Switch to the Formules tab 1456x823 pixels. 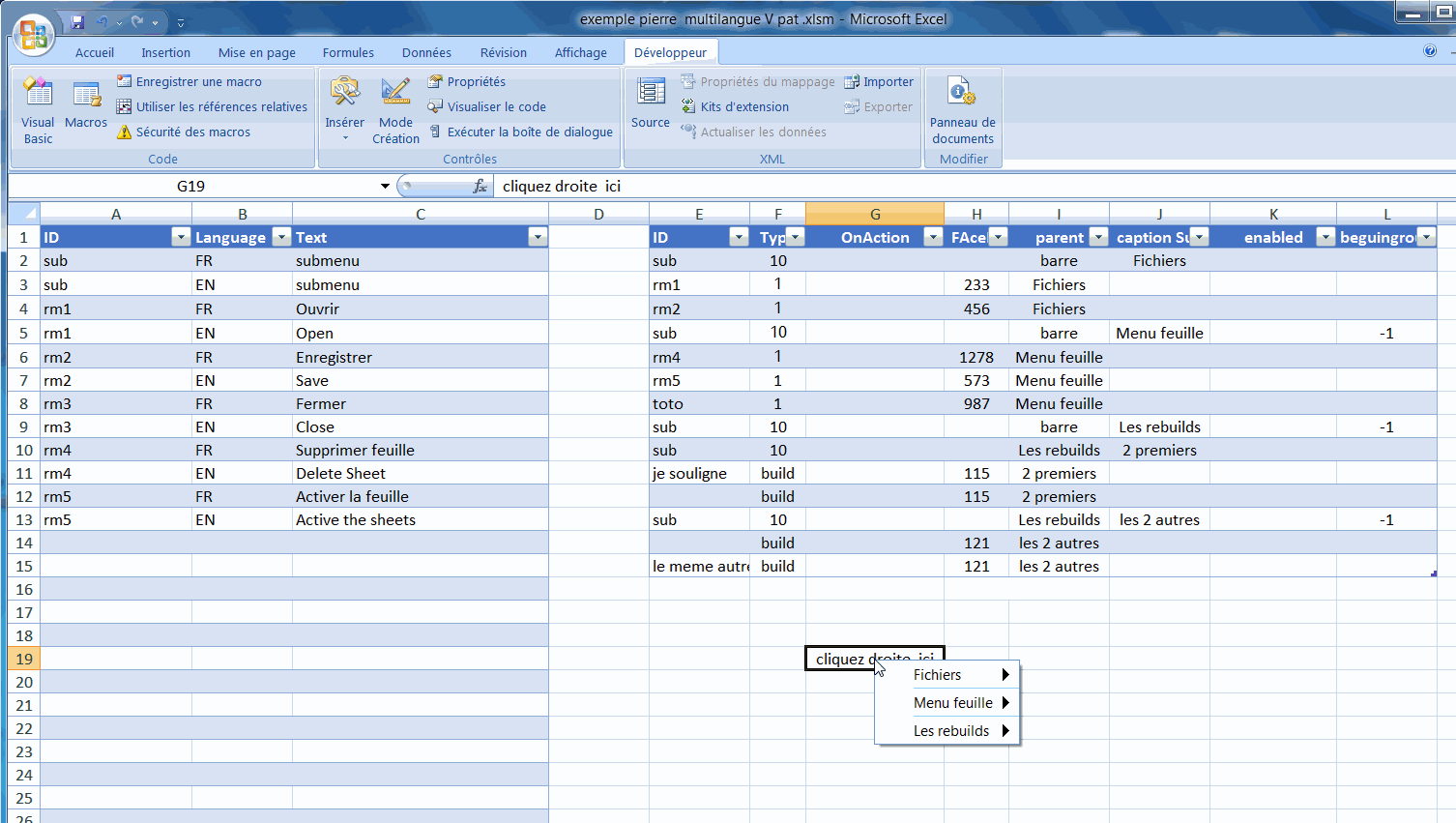tap(348, 52)
